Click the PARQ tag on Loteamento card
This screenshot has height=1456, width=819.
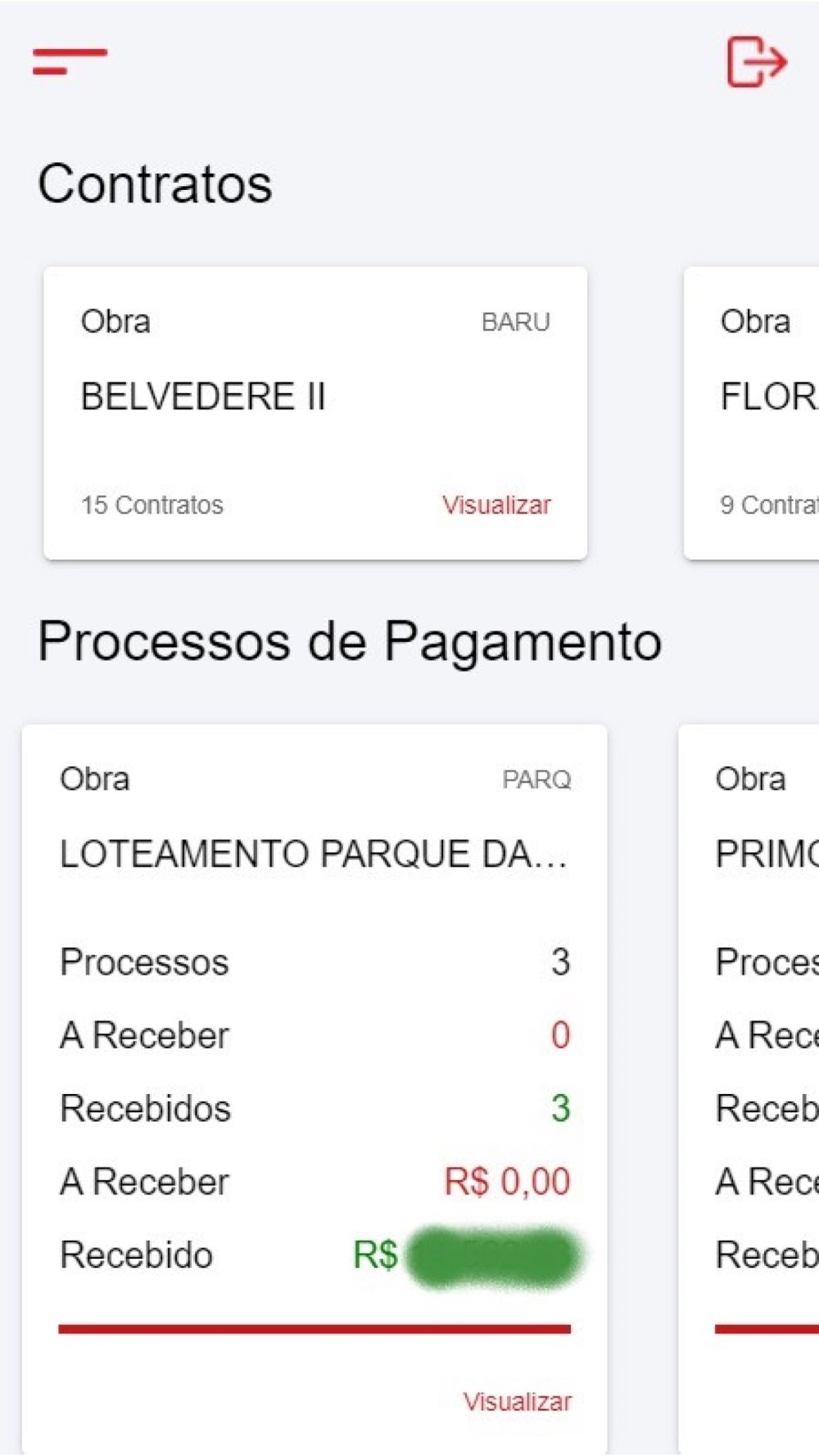(x=536, y=780)
